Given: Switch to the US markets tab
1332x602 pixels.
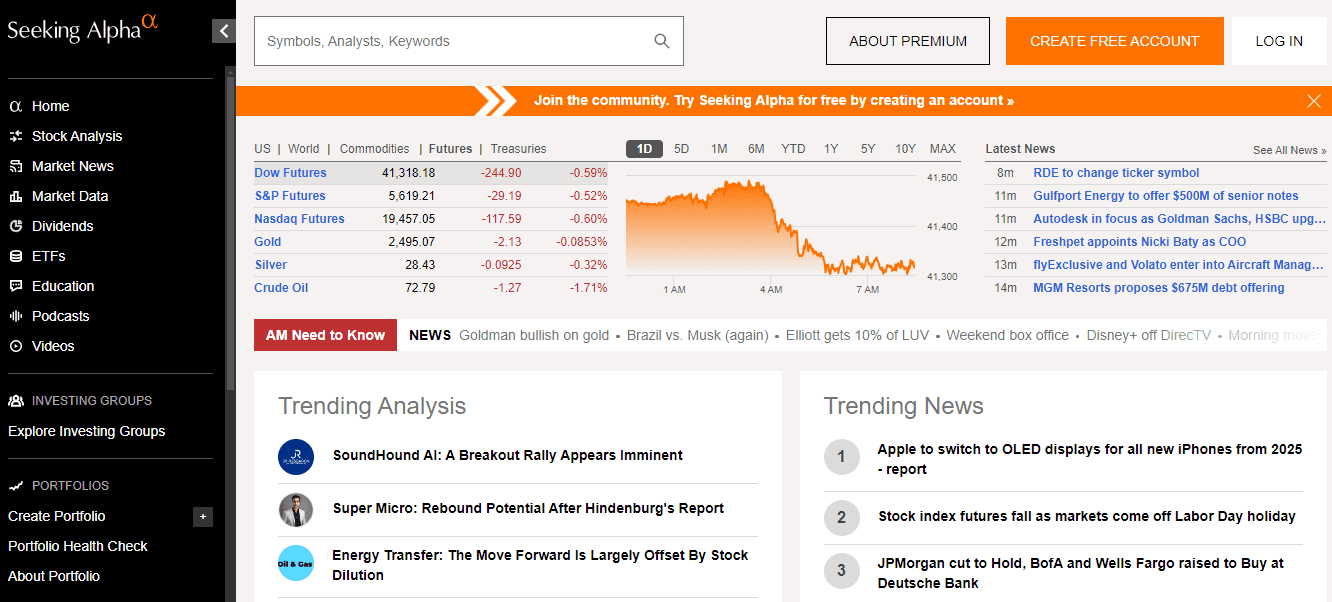Looking at the screenshot, I should pos(262,149).
